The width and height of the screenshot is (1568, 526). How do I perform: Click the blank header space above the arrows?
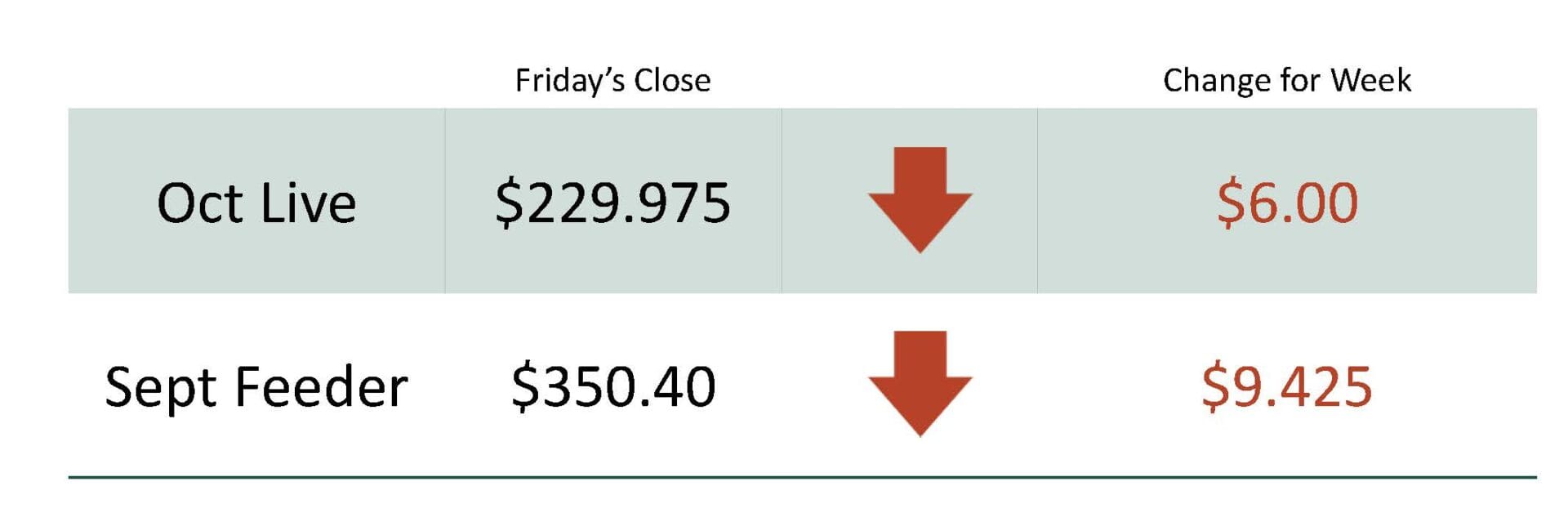909,80
